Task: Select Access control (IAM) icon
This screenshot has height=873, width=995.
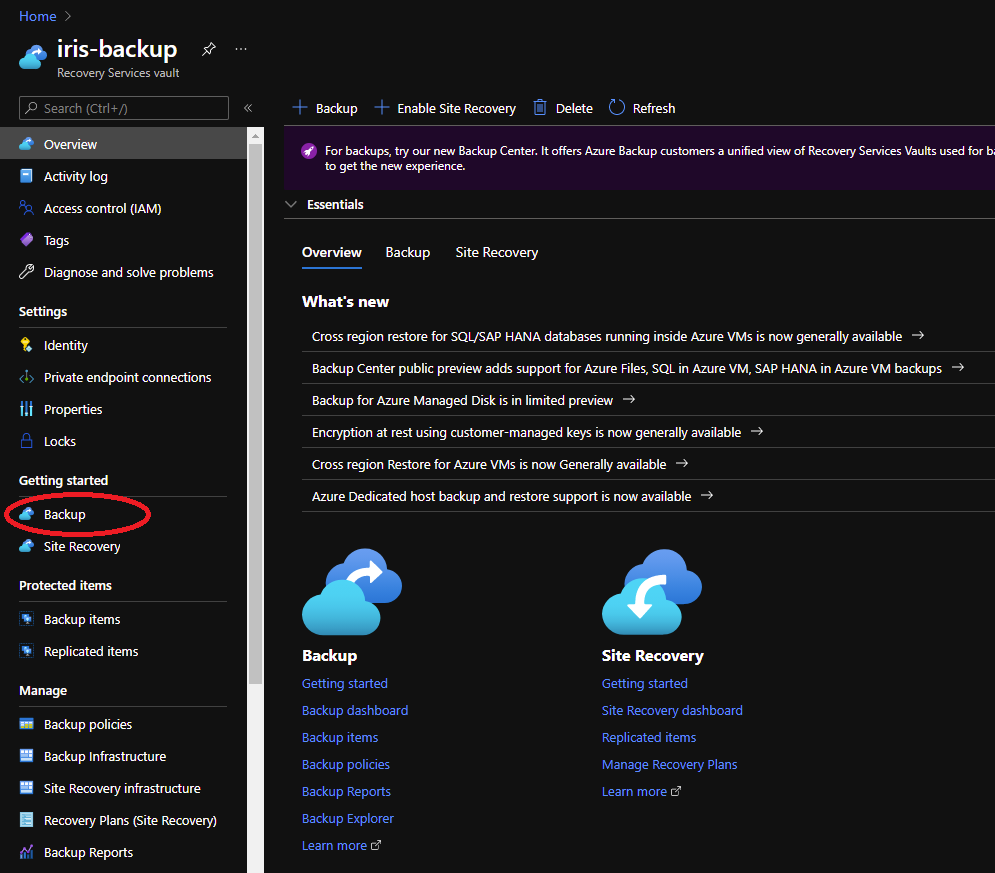Action: (x=27, y=208)
